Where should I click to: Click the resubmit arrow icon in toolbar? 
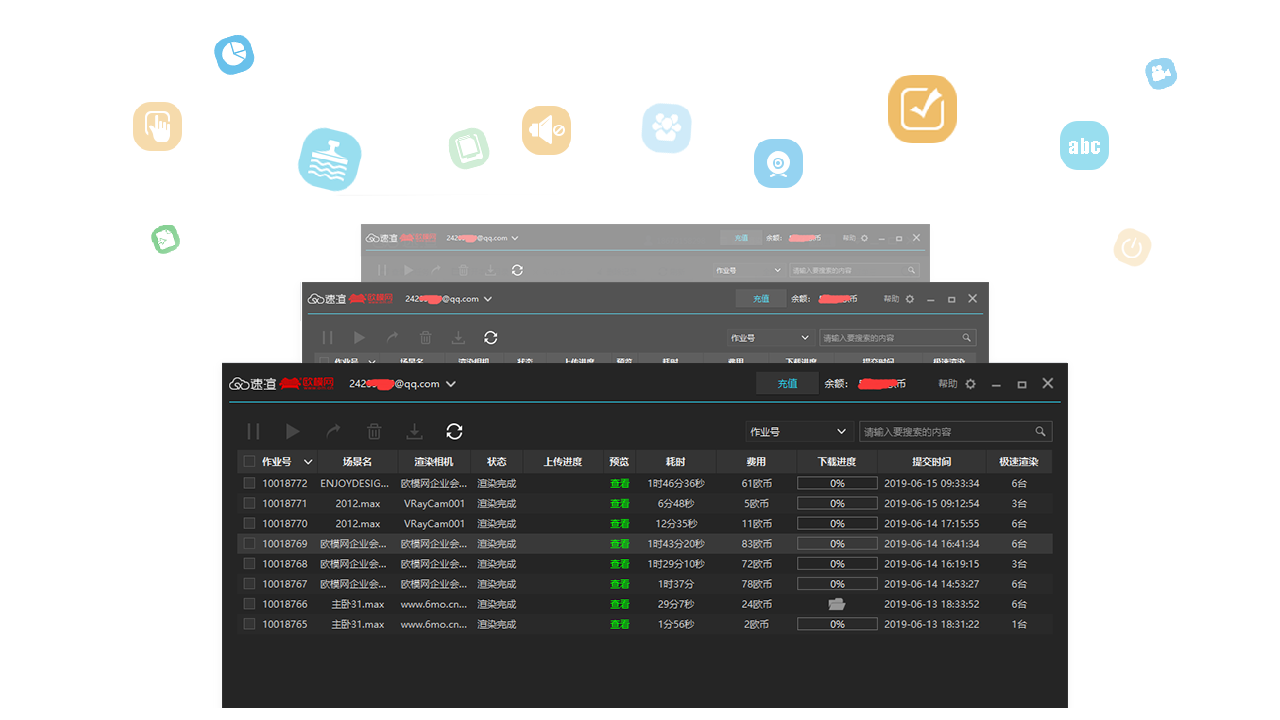[x=333, y=431]
